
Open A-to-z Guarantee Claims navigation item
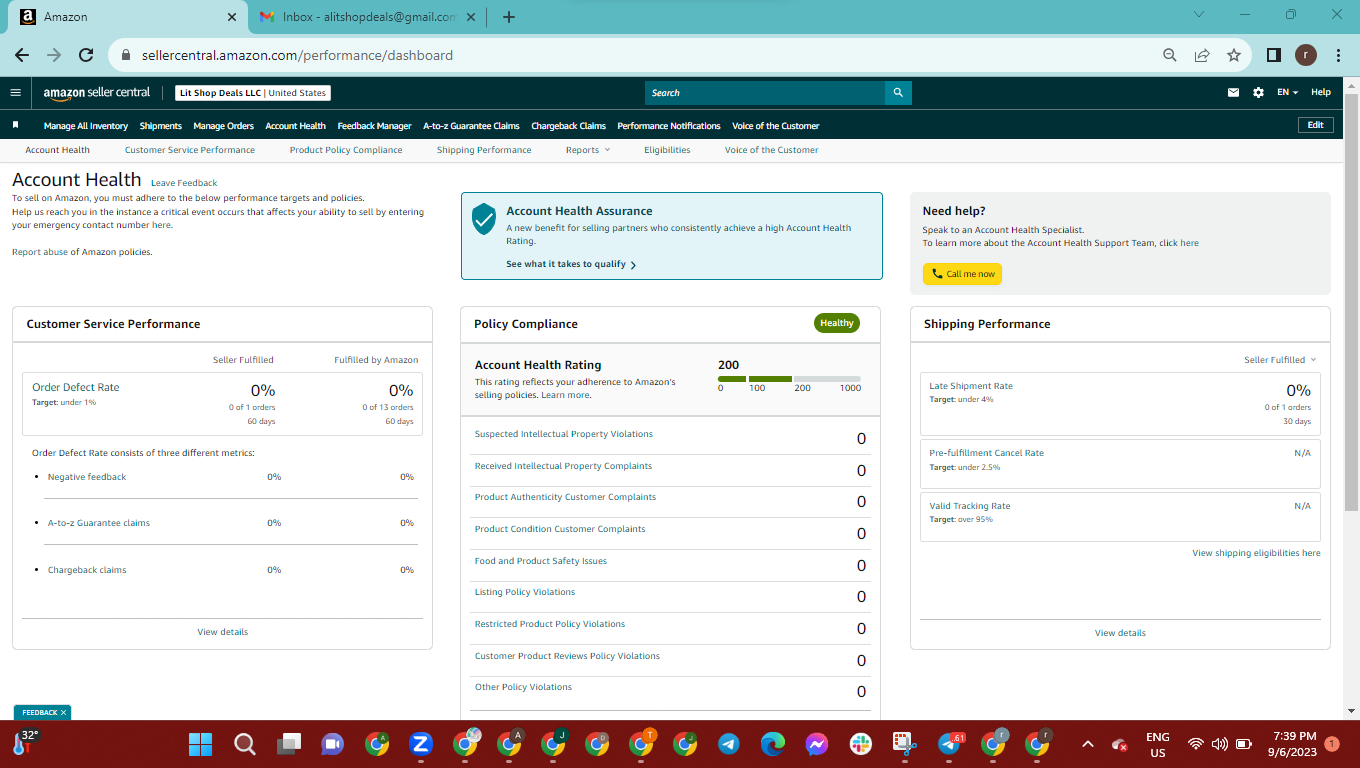[471, 126]
